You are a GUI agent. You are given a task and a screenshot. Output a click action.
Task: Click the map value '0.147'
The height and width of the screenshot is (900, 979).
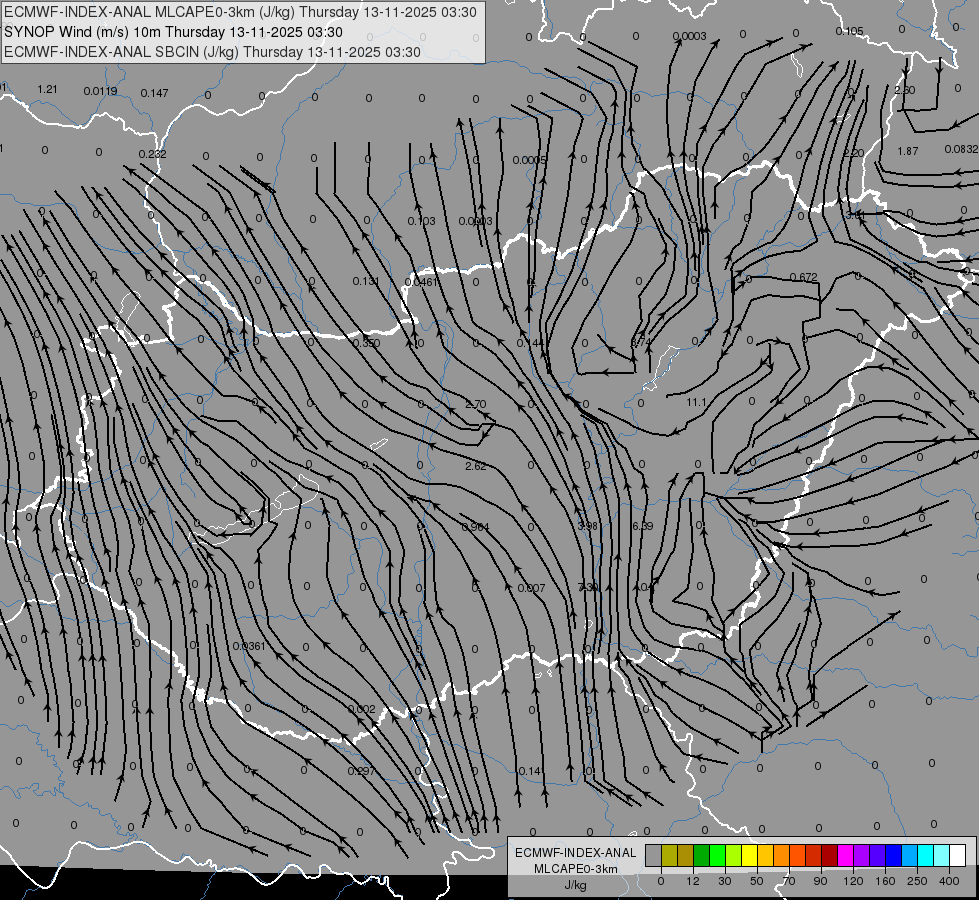(x=154, y=93)
